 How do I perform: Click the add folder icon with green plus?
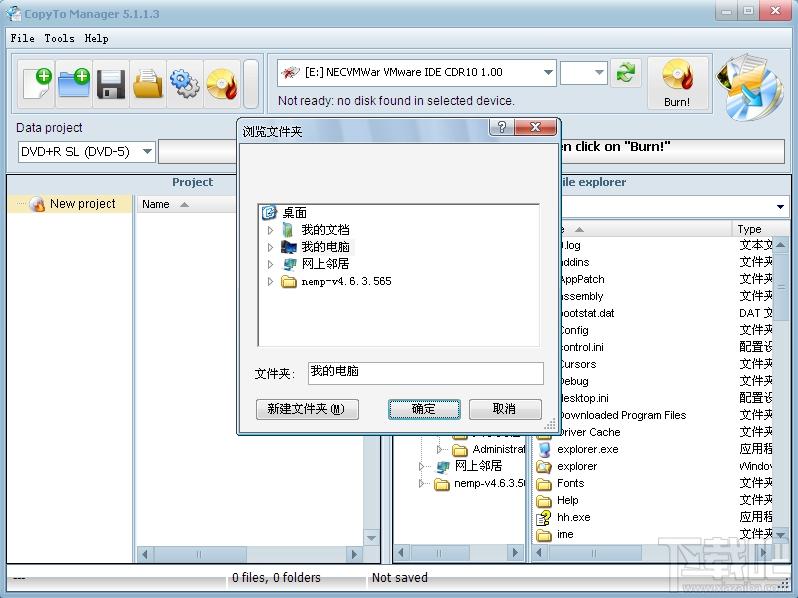click(74, 83)
